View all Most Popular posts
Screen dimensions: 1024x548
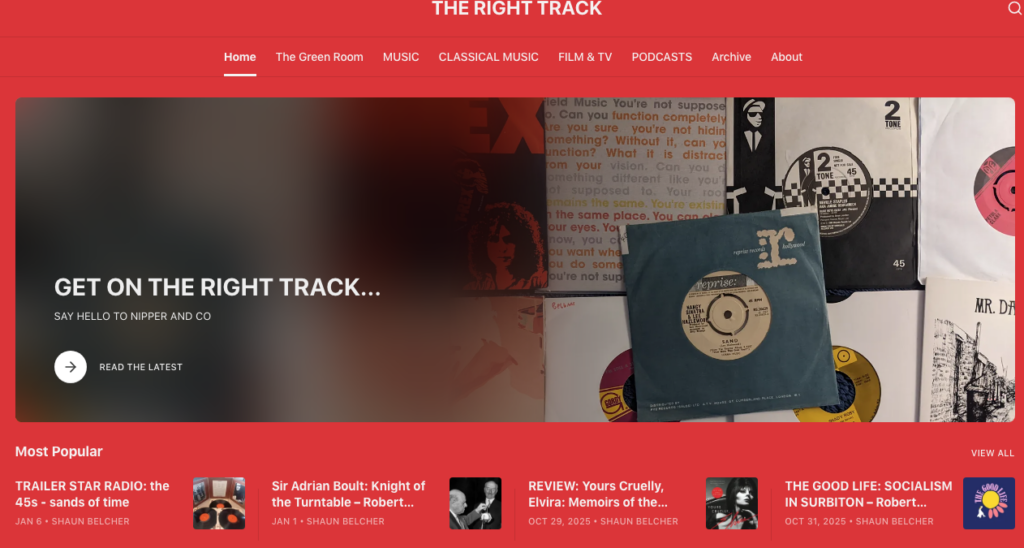pyautogui.click(x=993, y=453)
